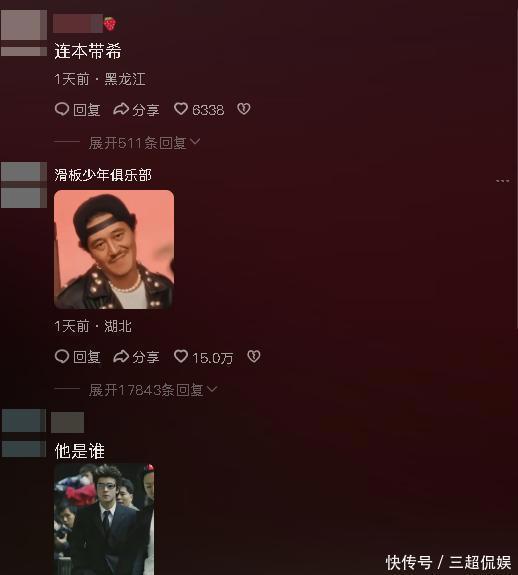Screen dimensions: 518x575
Task: Click the broken heart under 滑板少年俱乐部 comment
Action: (254, 356)
